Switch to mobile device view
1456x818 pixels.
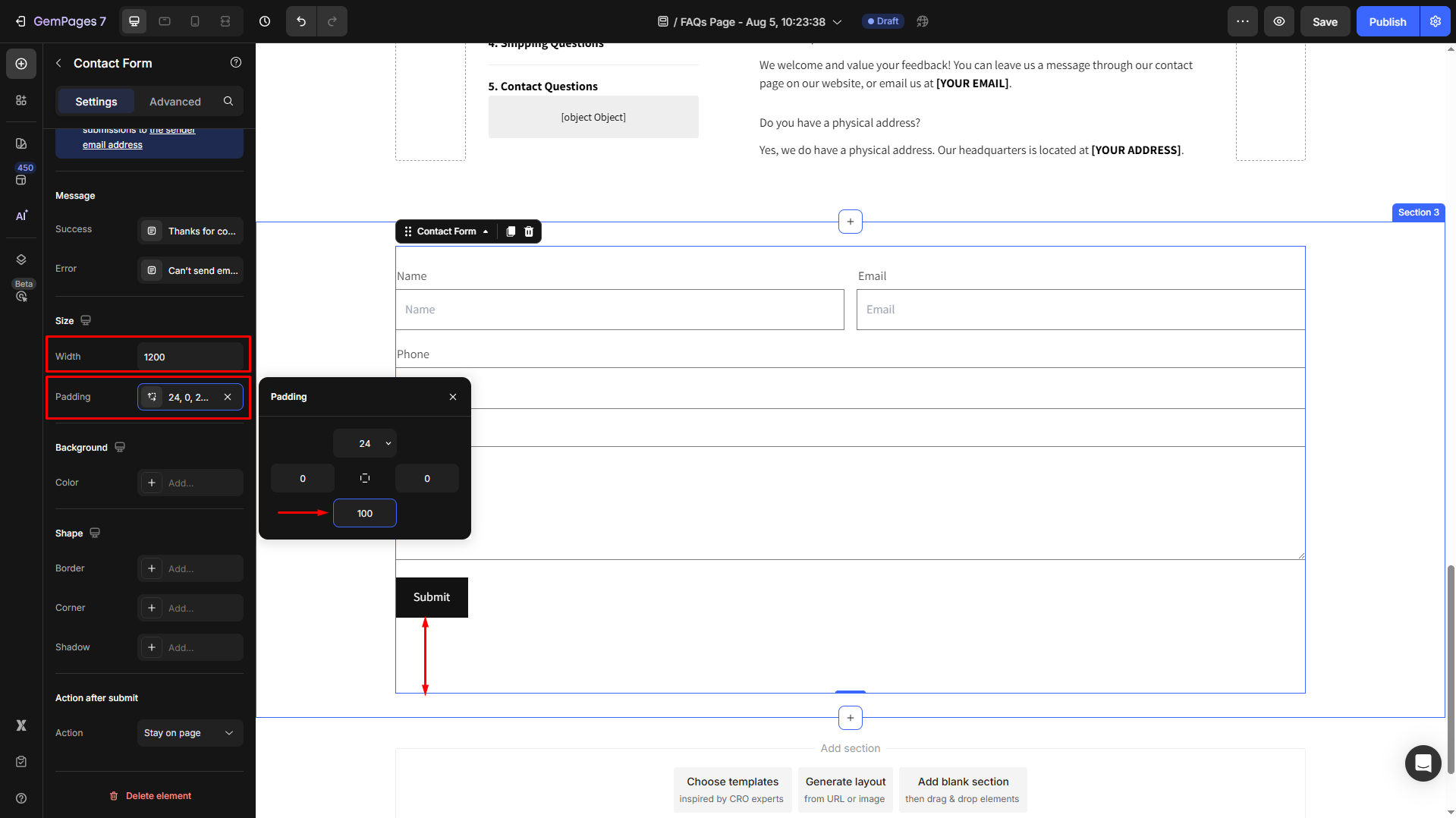click(195, 21)
